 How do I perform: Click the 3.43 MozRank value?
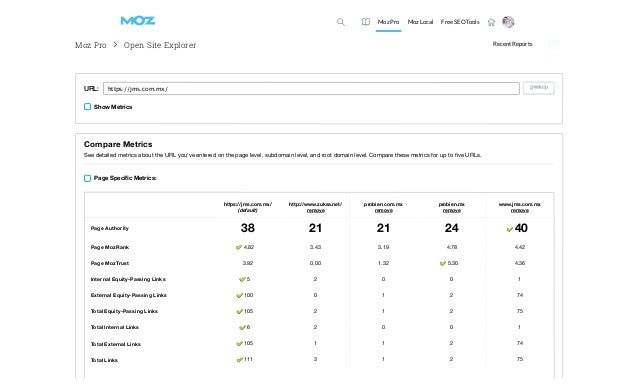315,247
